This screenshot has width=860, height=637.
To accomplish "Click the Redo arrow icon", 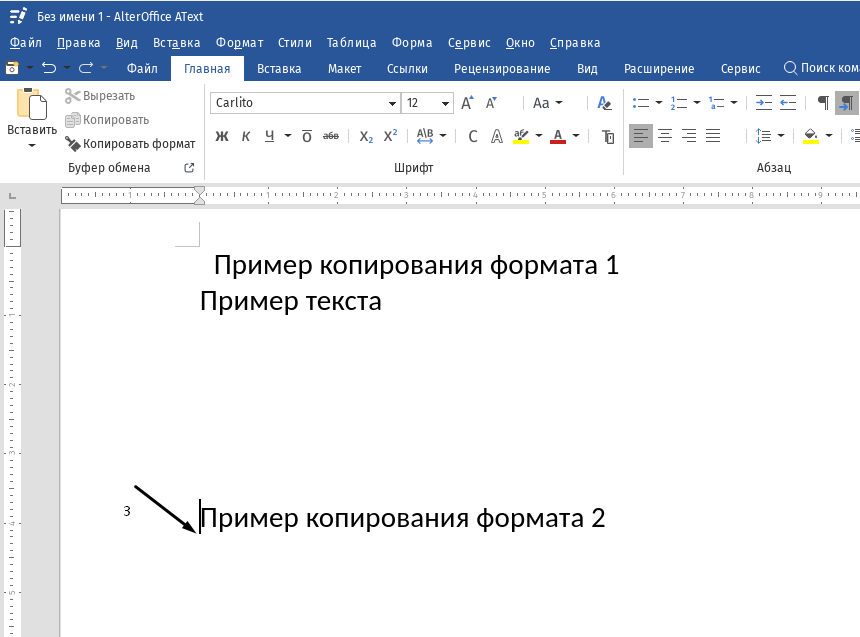I will click(x=86, y=68).
